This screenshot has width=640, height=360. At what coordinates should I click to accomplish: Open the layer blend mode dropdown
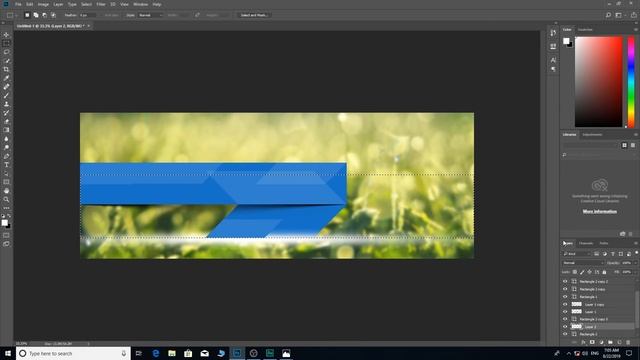[x=583, y=263]
